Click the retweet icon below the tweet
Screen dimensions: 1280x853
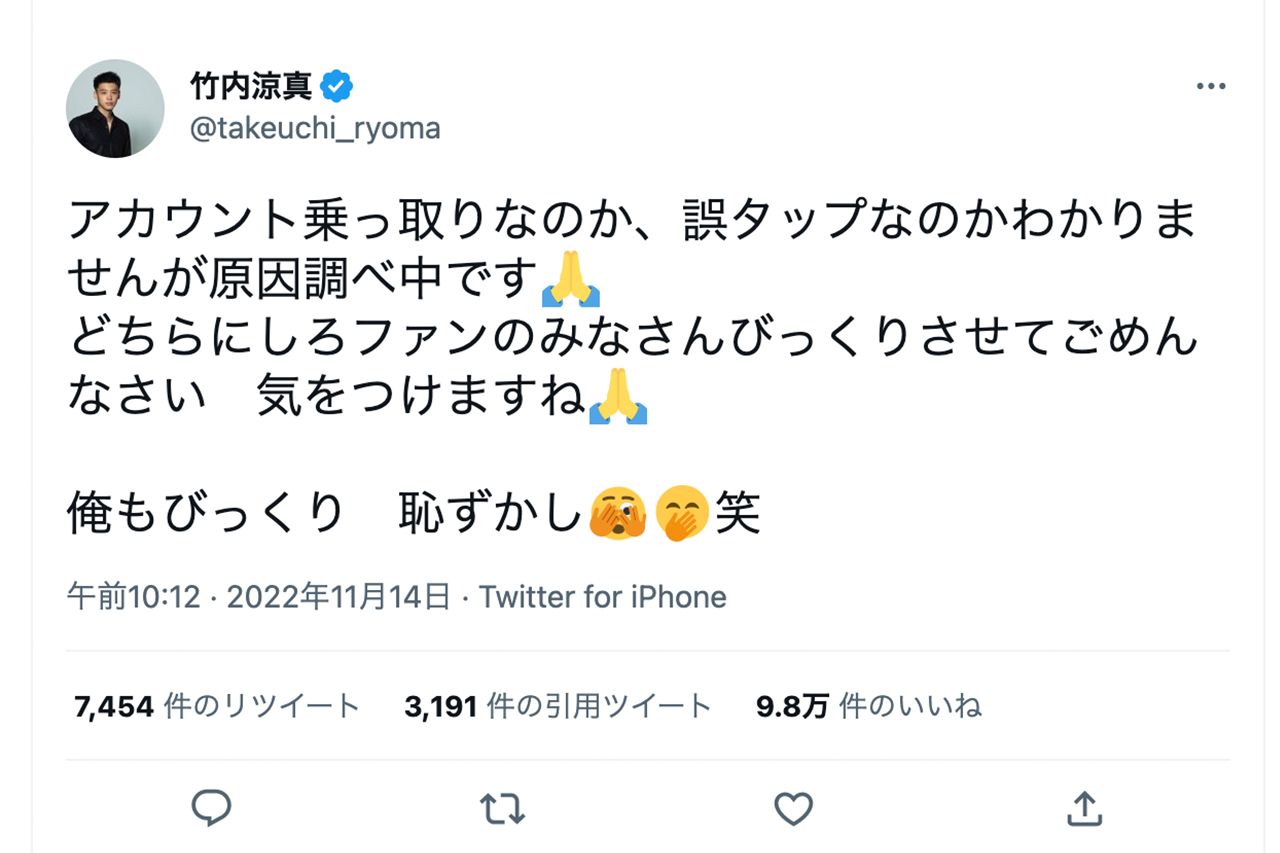(500, 806)
